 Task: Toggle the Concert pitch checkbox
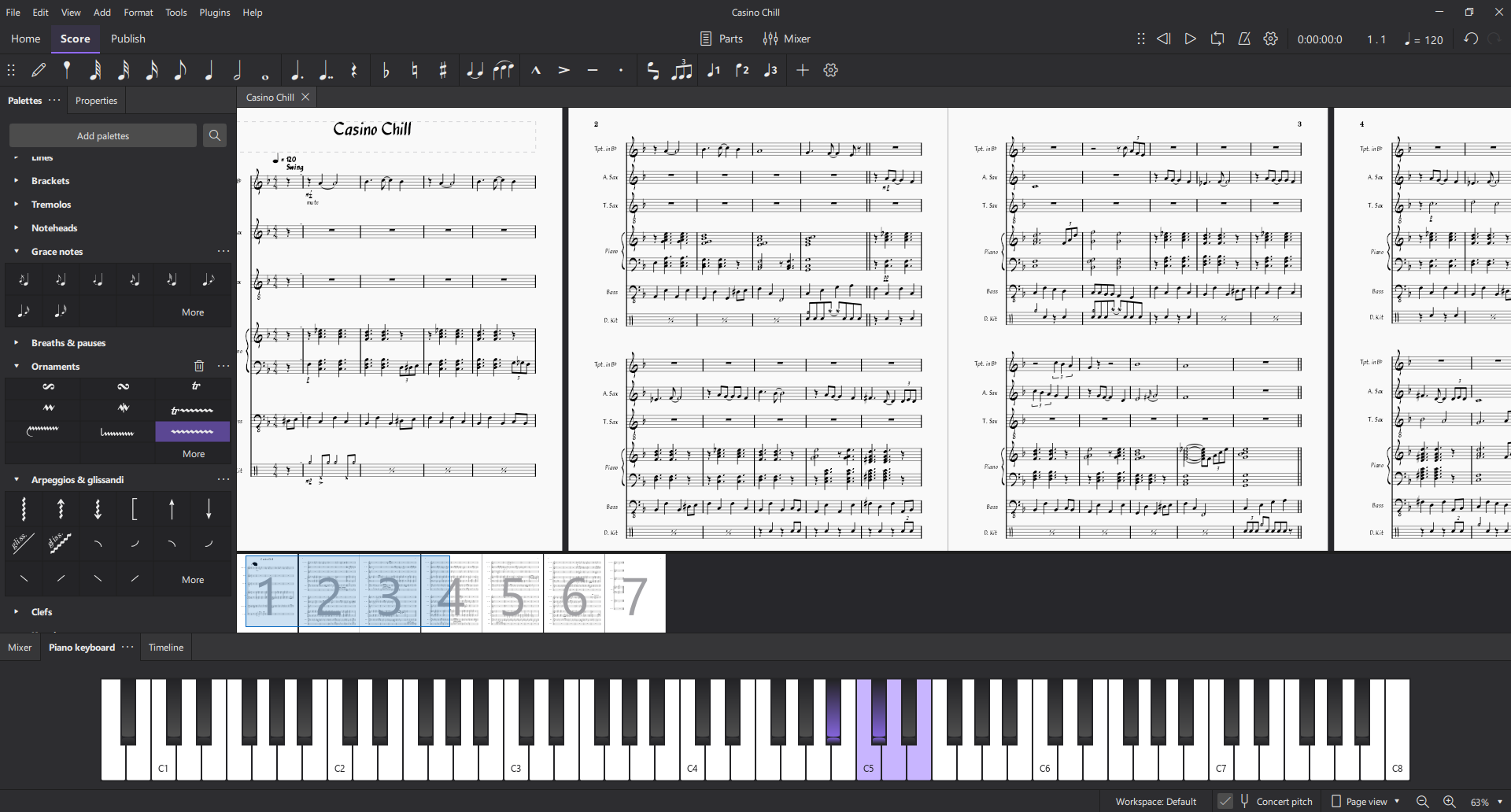(x=1225, y=801)
